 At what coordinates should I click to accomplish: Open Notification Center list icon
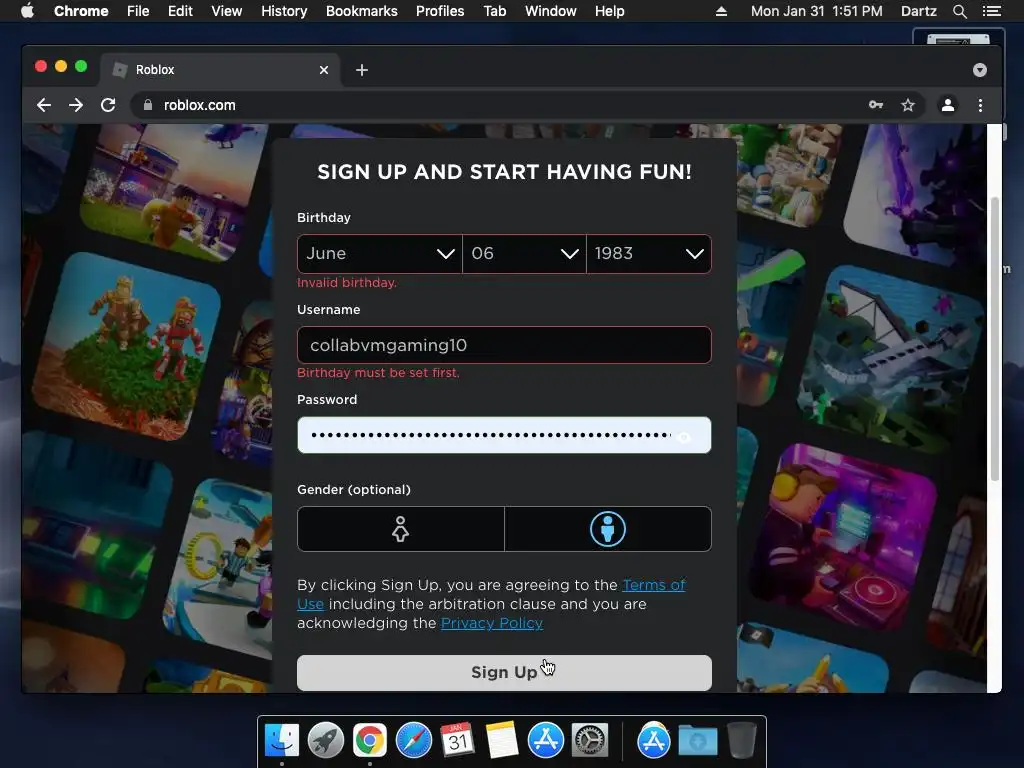pos(991,11)
